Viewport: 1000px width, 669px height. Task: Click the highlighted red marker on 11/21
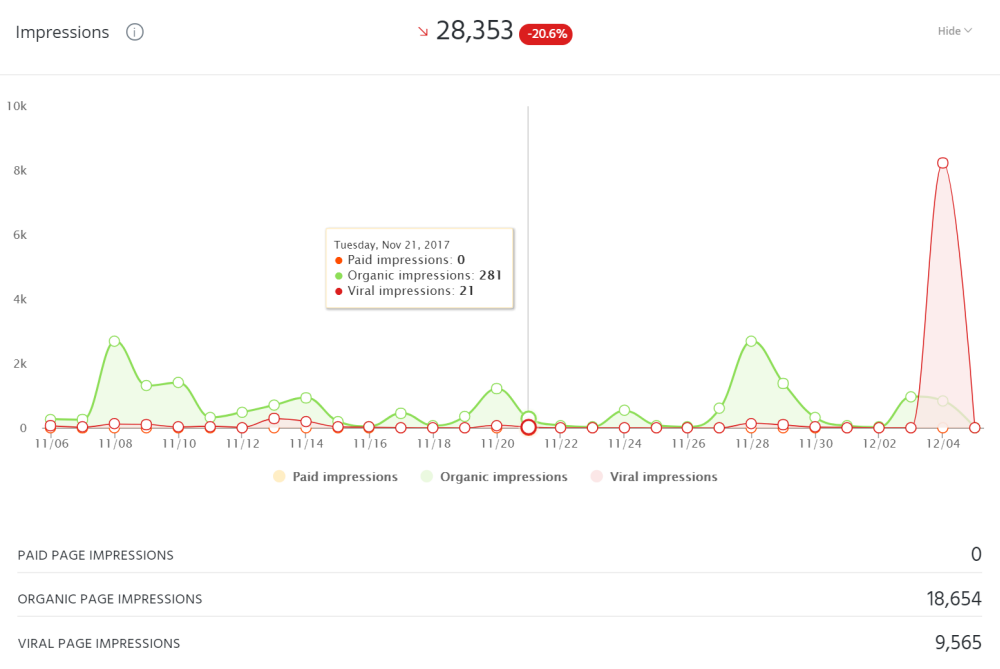click(x=528, y=427)
